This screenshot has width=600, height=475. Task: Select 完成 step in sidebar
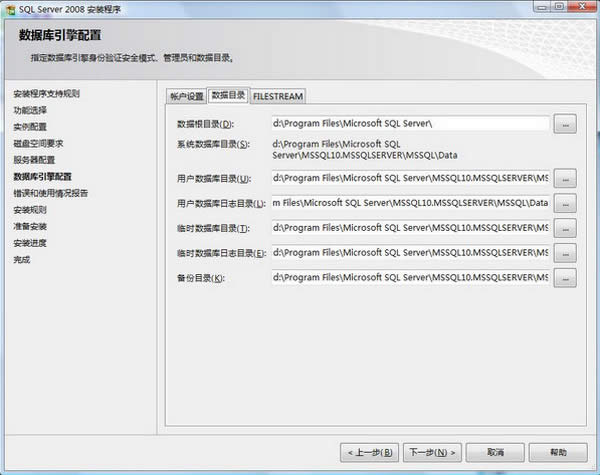coord(21,260)
